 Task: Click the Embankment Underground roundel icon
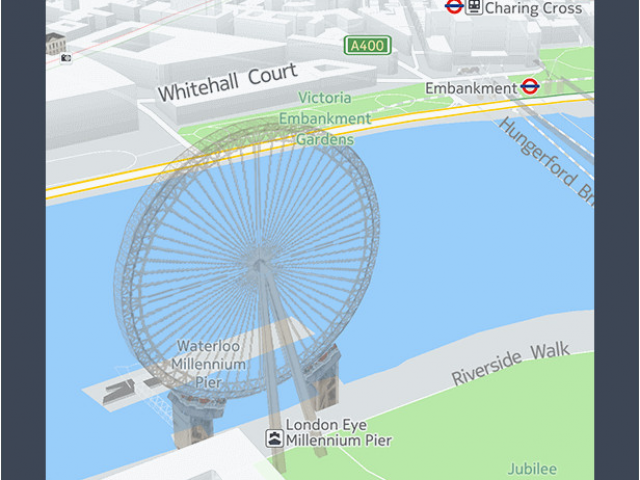[x=530, y=87]
